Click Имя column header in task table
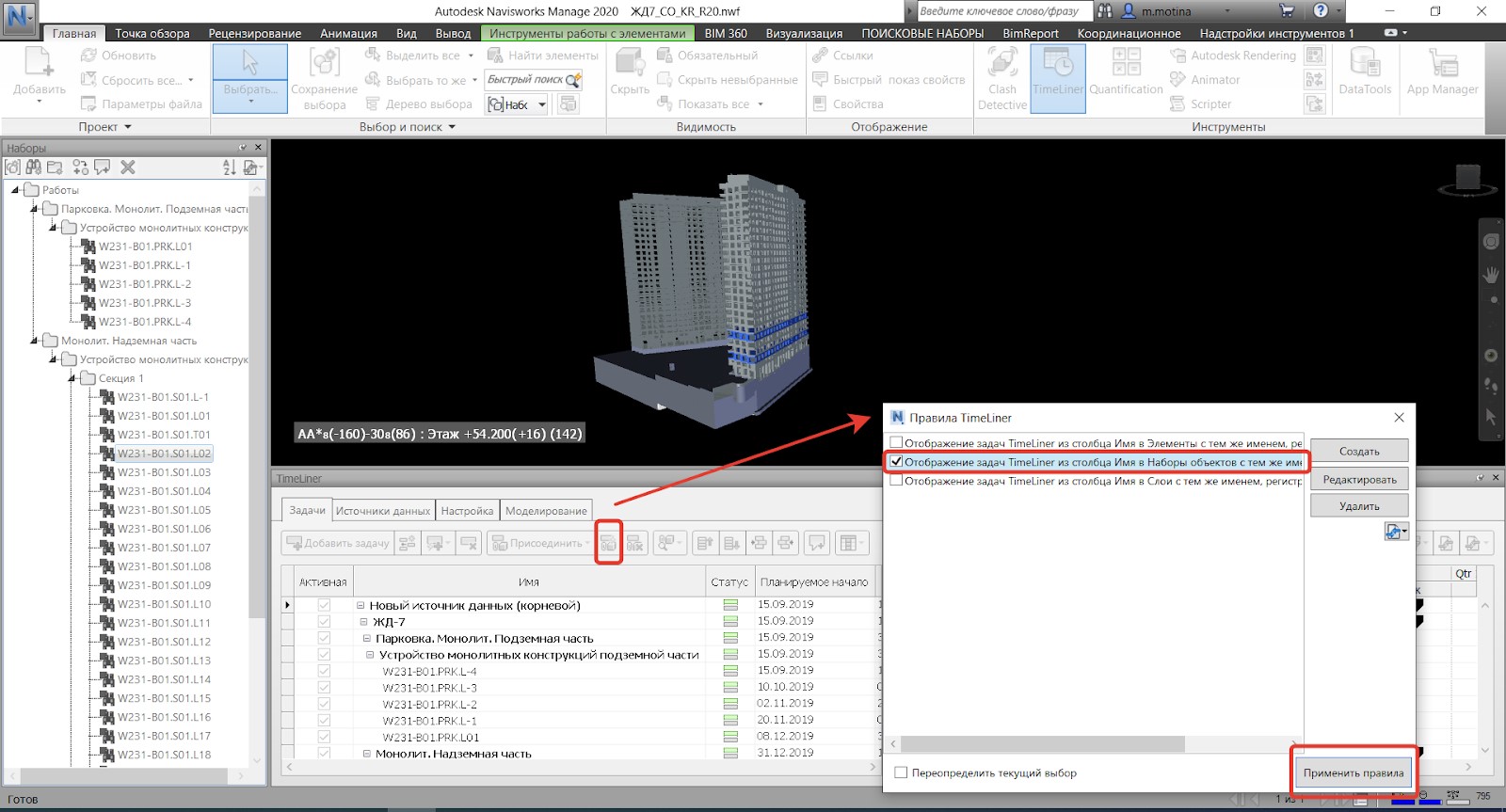 click(528, 581)
